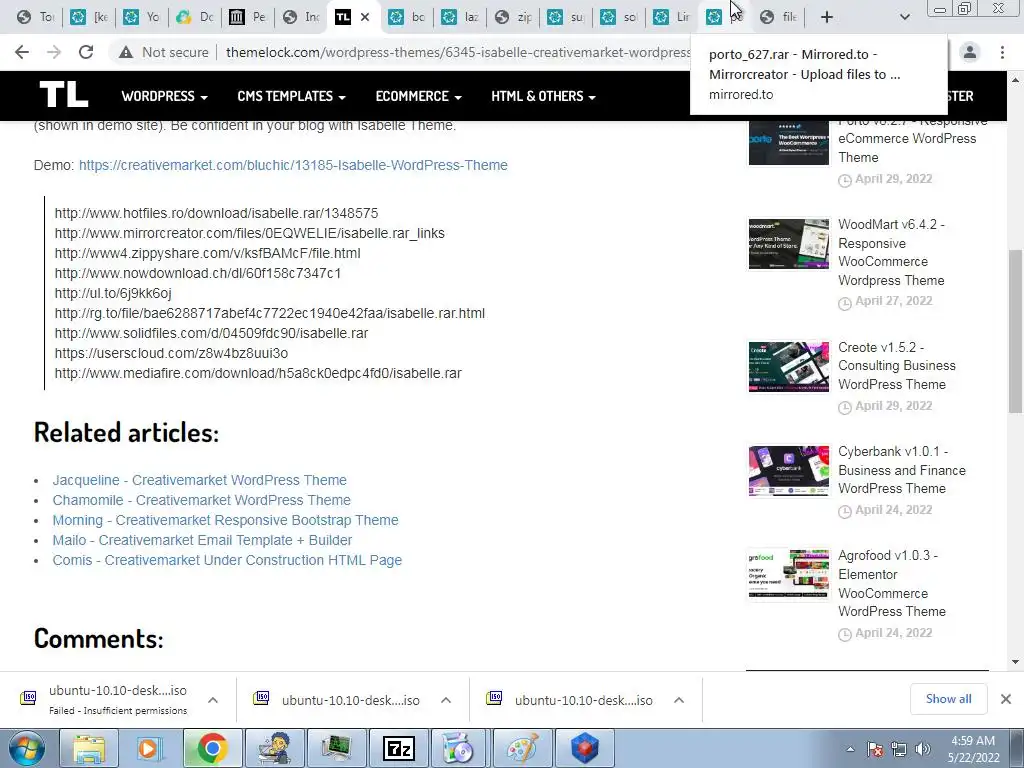This screenshot has width=1024, height=768.
Task: Click the nowdownload.ch link text
Action: click(x=198, y=273)
